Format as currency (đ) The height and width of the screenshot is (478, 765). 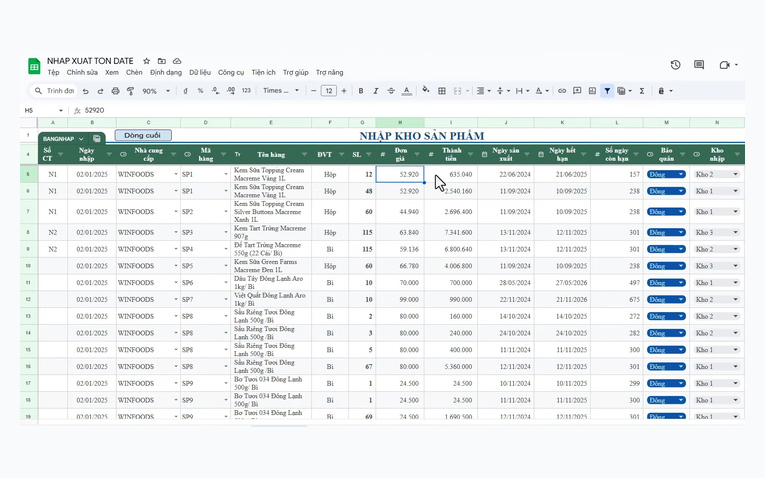pyautogui.click(x=185, y=91)
